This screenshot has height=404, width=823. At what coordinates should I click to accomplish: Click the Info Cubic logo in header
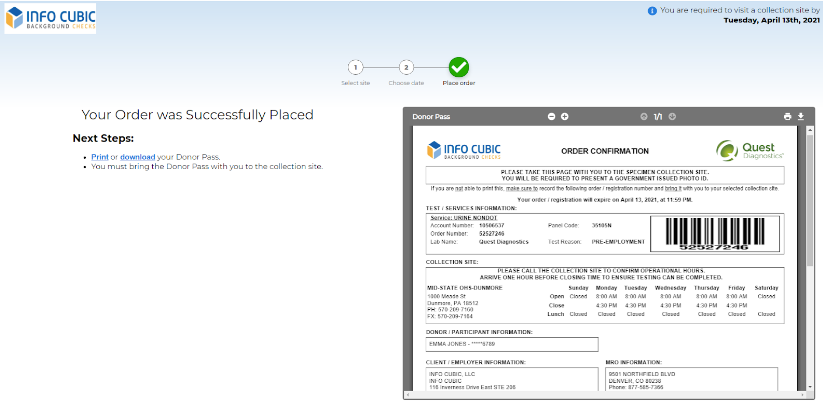[x=50, y=18]
